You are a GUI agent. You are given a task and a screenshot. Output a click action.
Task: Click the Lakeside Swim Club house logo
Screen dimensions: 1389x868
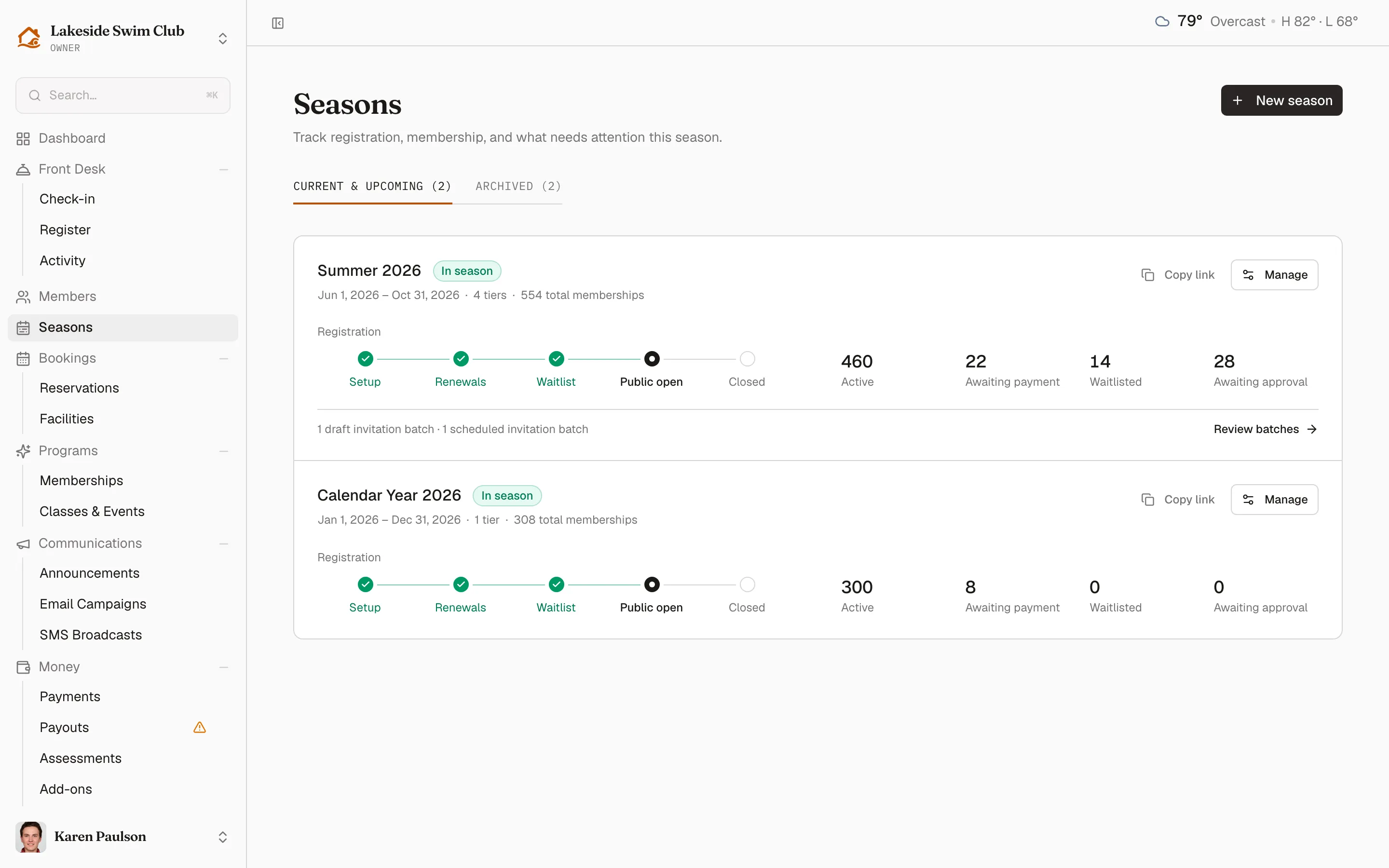click(x=29, y=37)
